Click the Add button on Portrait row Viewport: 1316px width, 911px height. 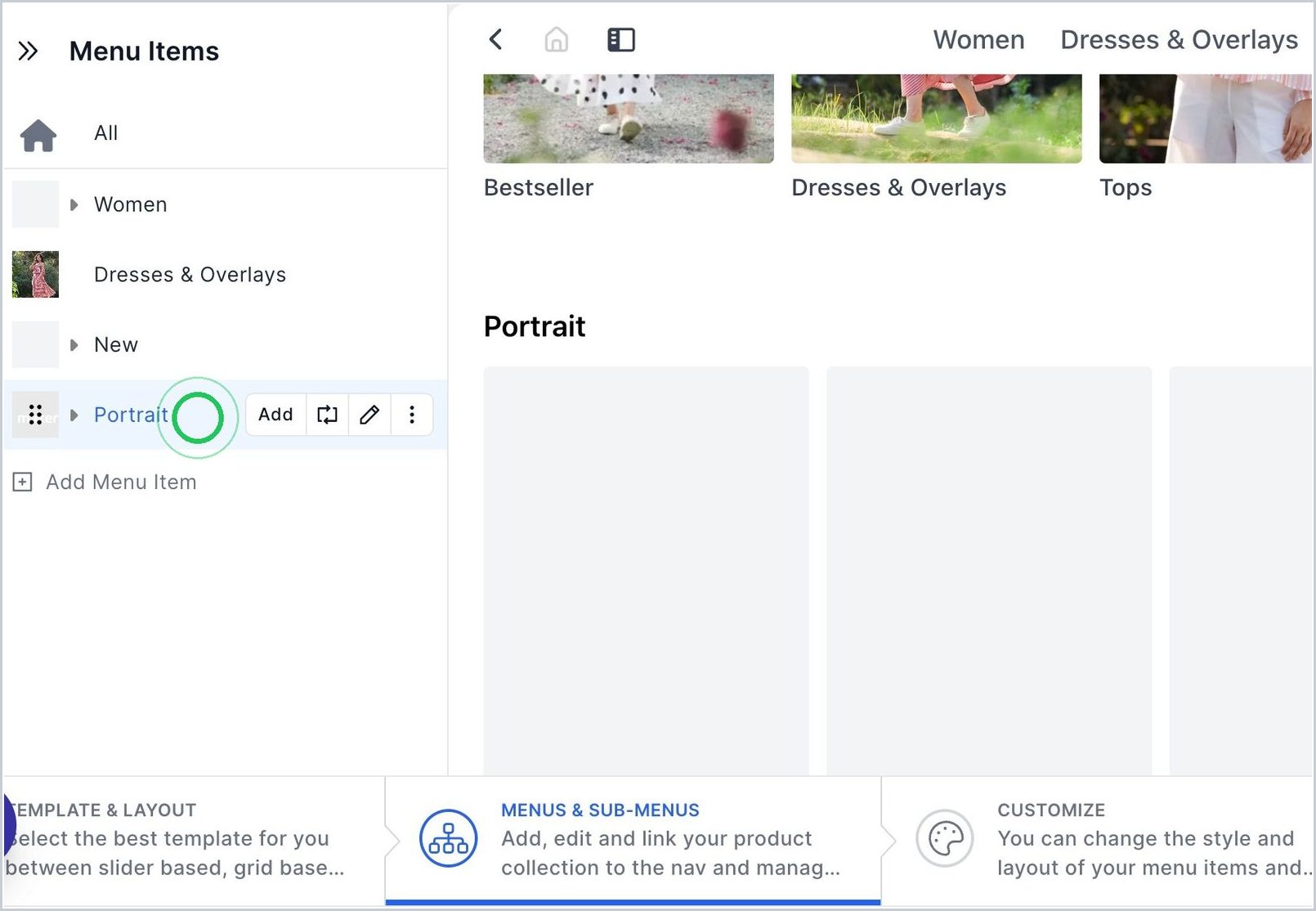coord(275,415)
